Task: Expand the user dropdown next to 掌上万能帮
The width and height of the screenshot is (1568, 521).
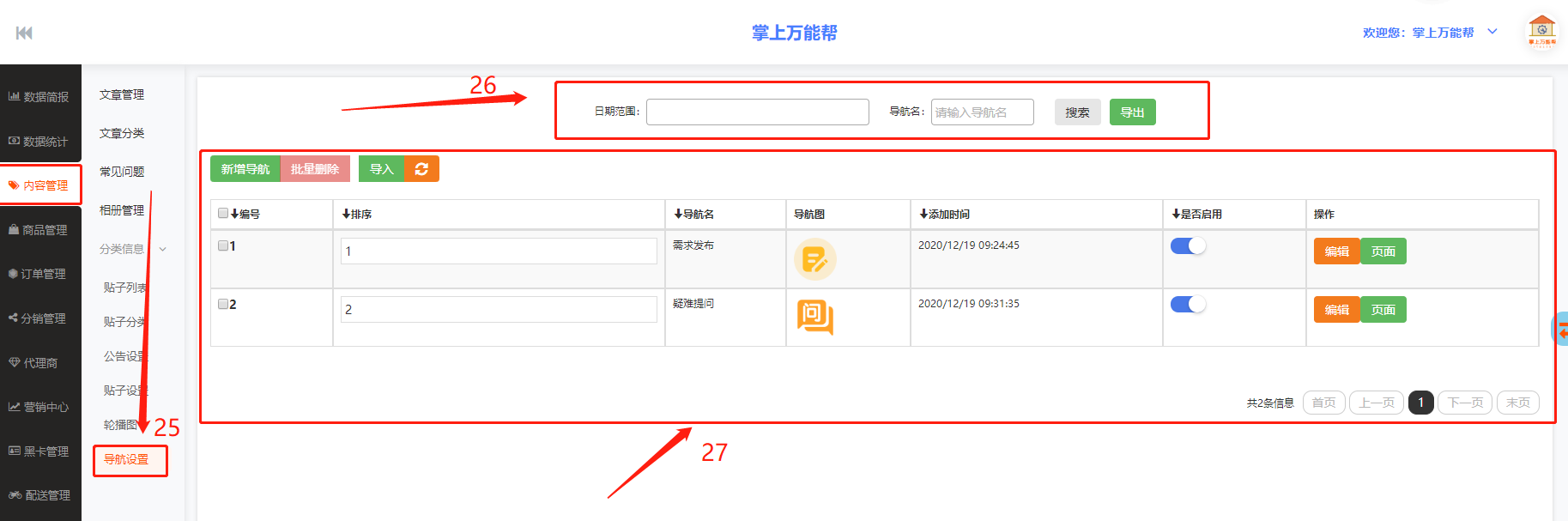Action: coord(1492,32)
